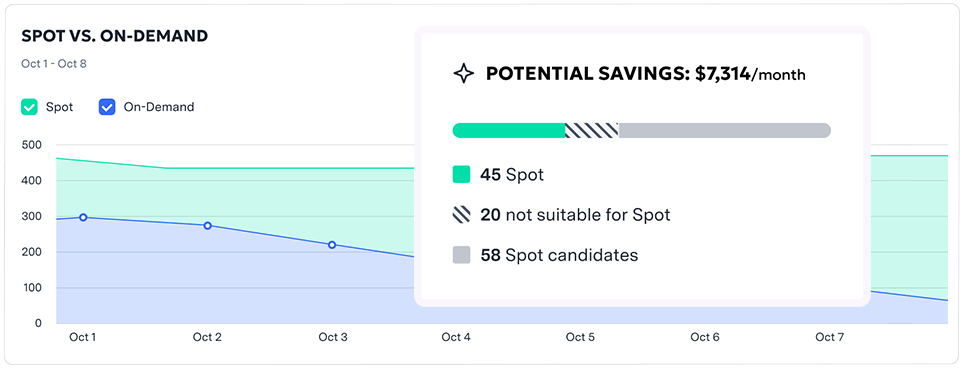Click the sparkle icon beside Potential Savings

(x=463, y=74)
